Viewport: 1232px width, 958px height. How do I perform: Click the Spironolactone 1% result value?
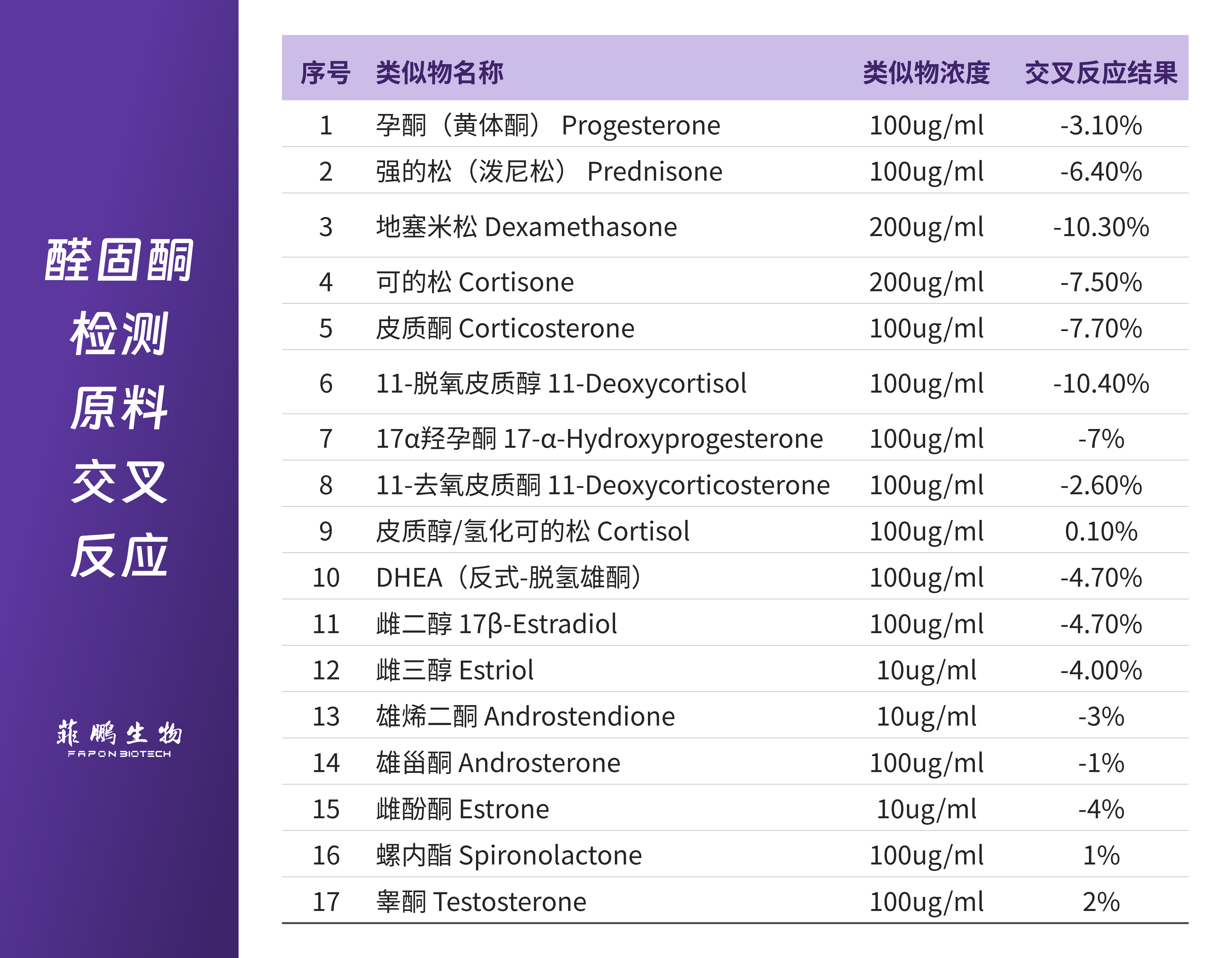(x=1101, y=855)
